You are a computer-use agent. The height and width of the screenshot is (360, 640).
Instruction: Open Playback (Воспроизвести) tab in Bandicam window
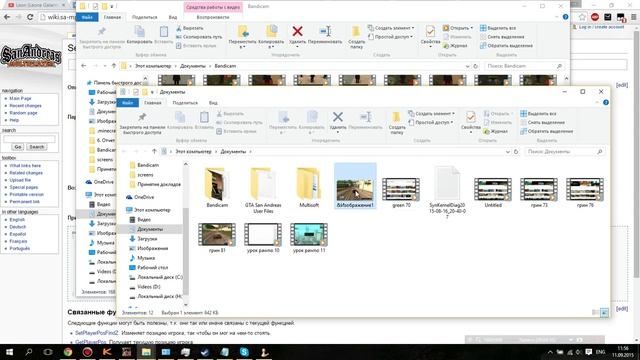click(x=213, y=17)
